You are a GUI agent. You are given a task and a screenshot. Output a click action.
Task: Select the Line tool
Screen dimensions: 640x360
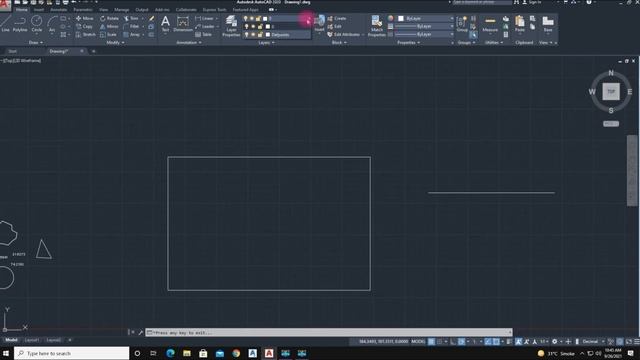coord(5,24)
